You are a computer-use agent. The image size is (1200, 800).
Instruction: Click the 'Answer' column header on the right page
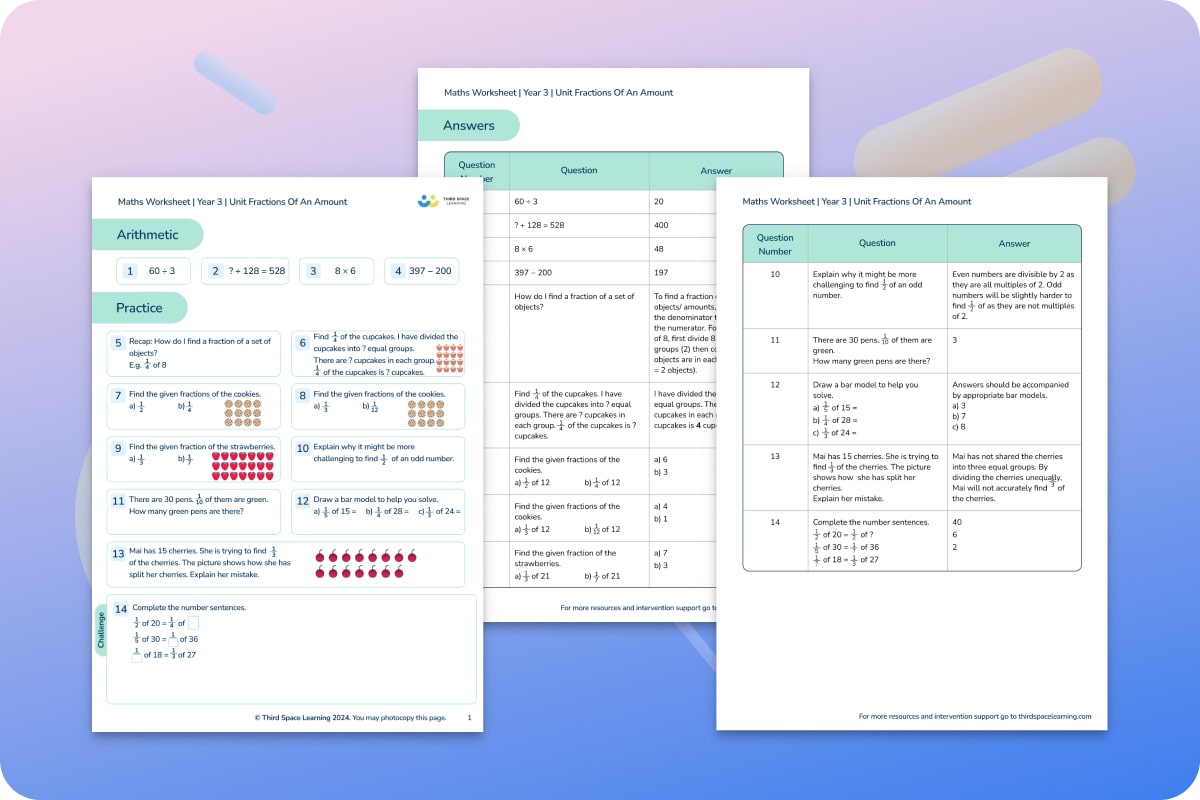1014,243
